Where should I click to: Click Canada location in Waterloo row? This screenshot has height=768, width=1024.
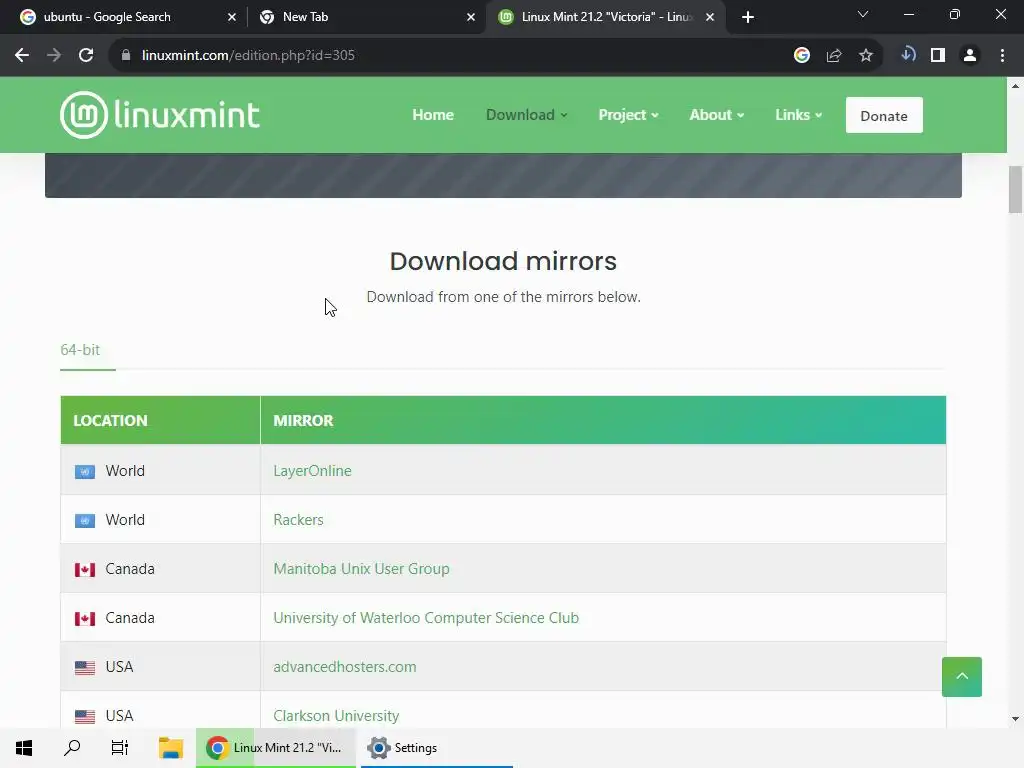click(x=130, y=618)
